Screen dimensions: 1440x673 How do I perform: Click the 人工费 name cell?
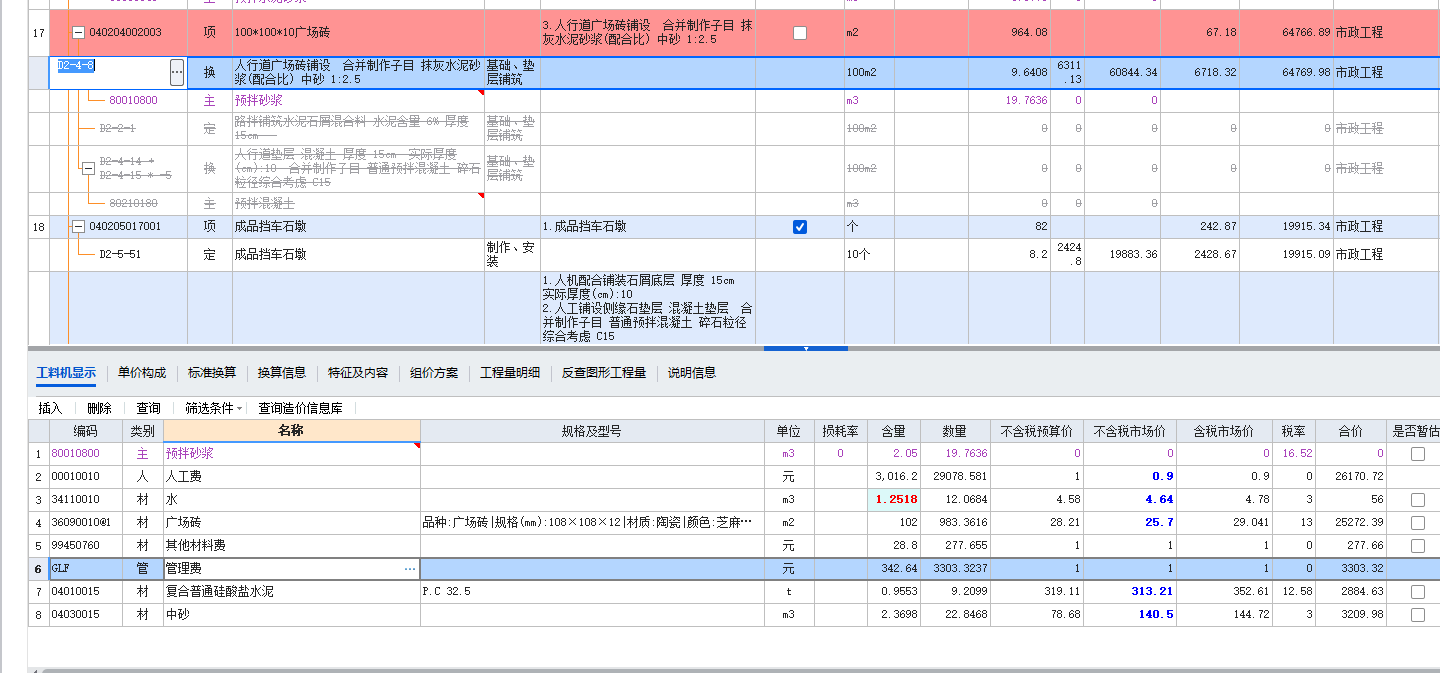click(x=291, y=477)
